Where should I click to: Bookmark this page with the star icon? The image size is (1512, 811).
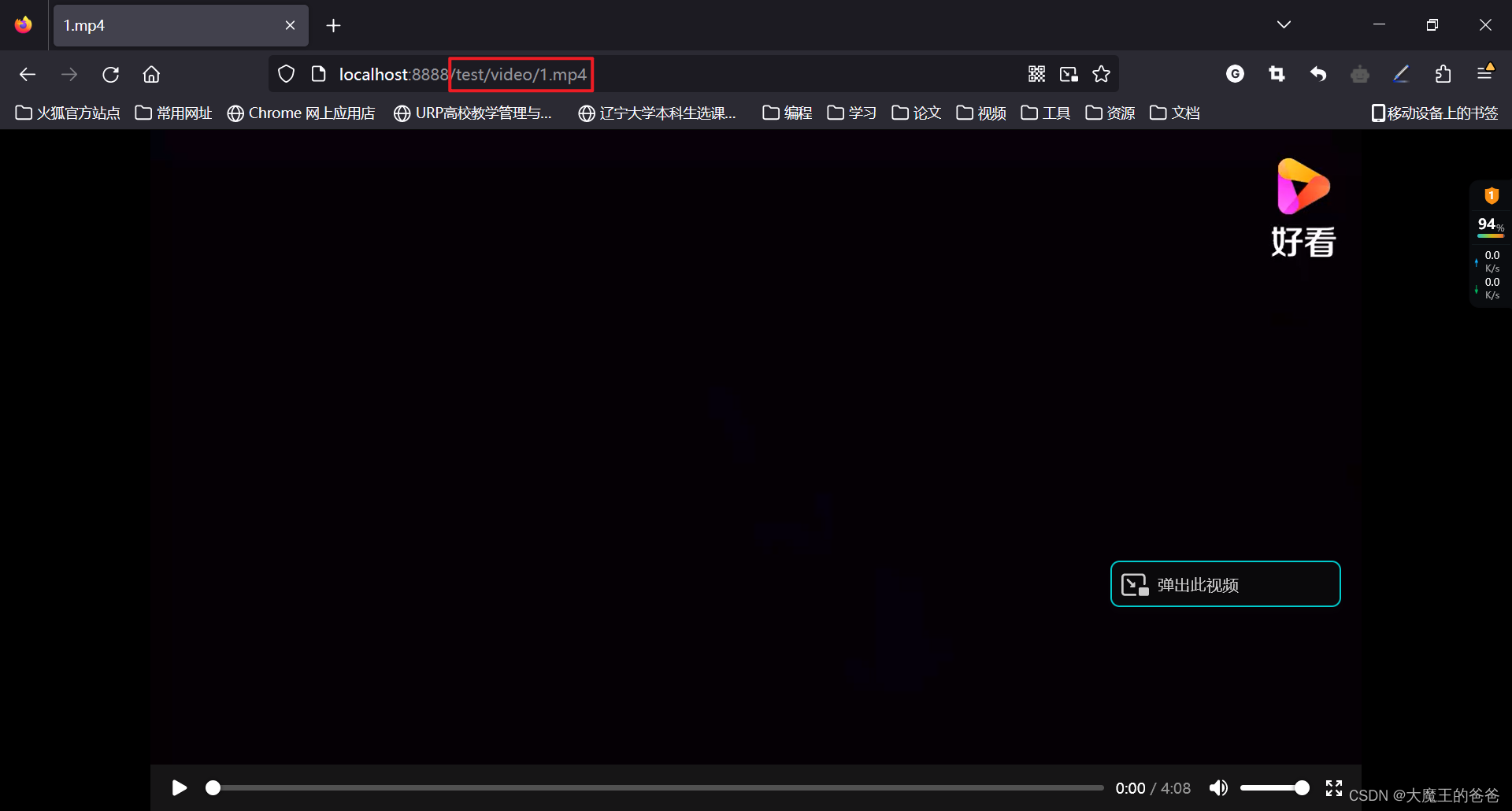[1100, 73]
